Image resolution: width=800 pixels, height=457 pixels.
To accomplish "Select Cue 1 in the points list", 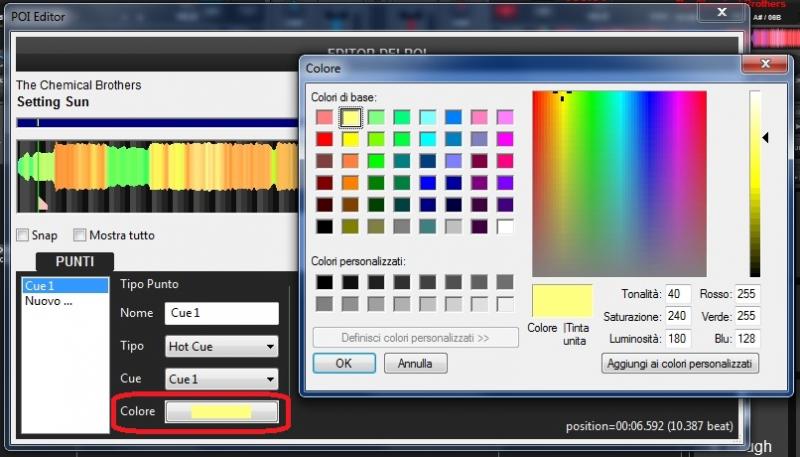I will pos(65,286).
